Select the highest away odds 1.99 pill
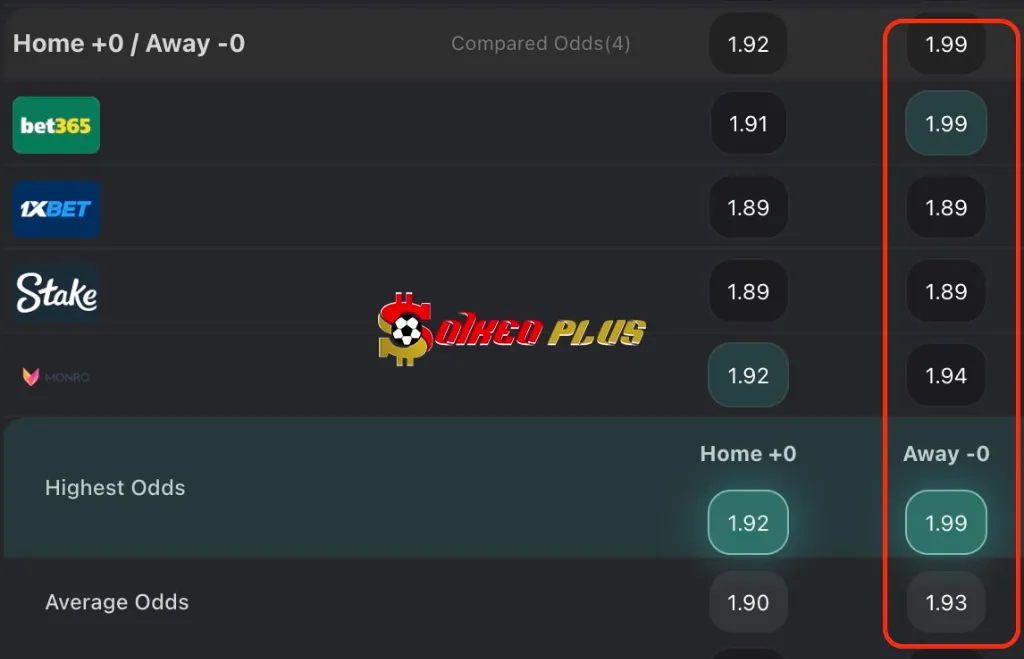Screen dimensions: 1024x659 coord(946,521)
